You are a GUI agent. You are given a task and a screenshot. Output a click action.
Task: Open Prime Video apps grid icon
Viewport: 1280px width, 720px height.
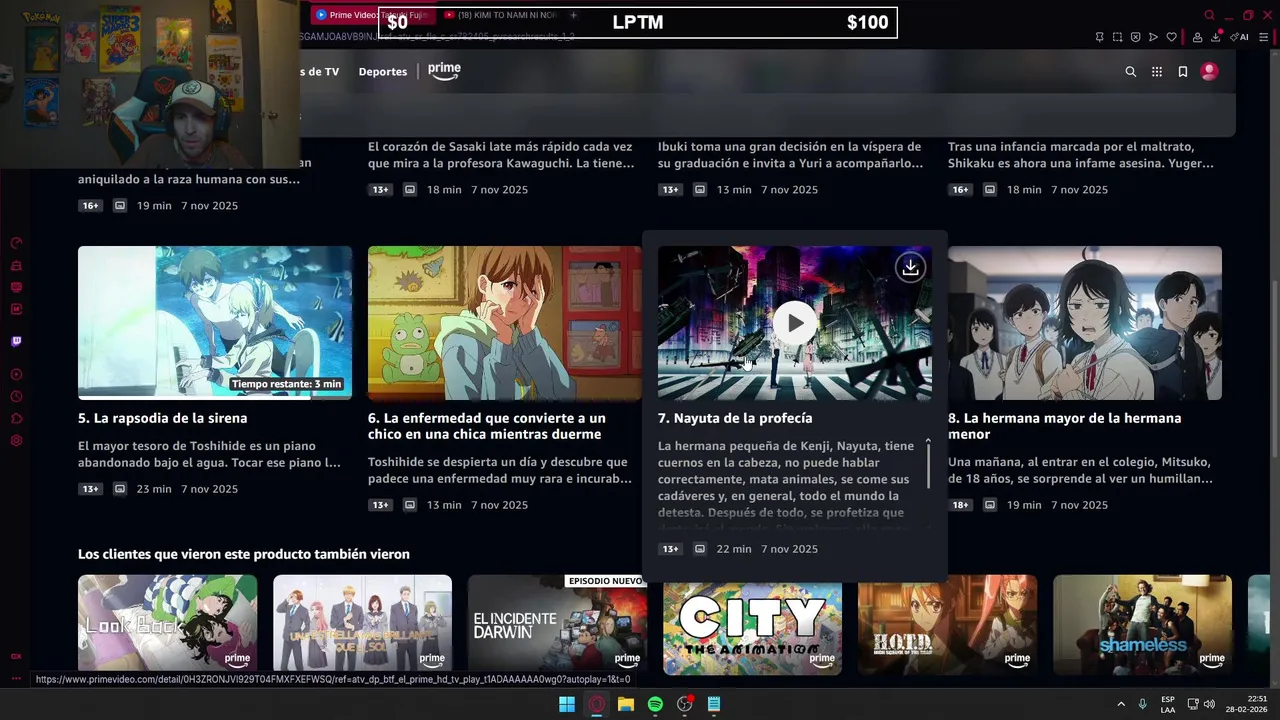point(1157,72)
